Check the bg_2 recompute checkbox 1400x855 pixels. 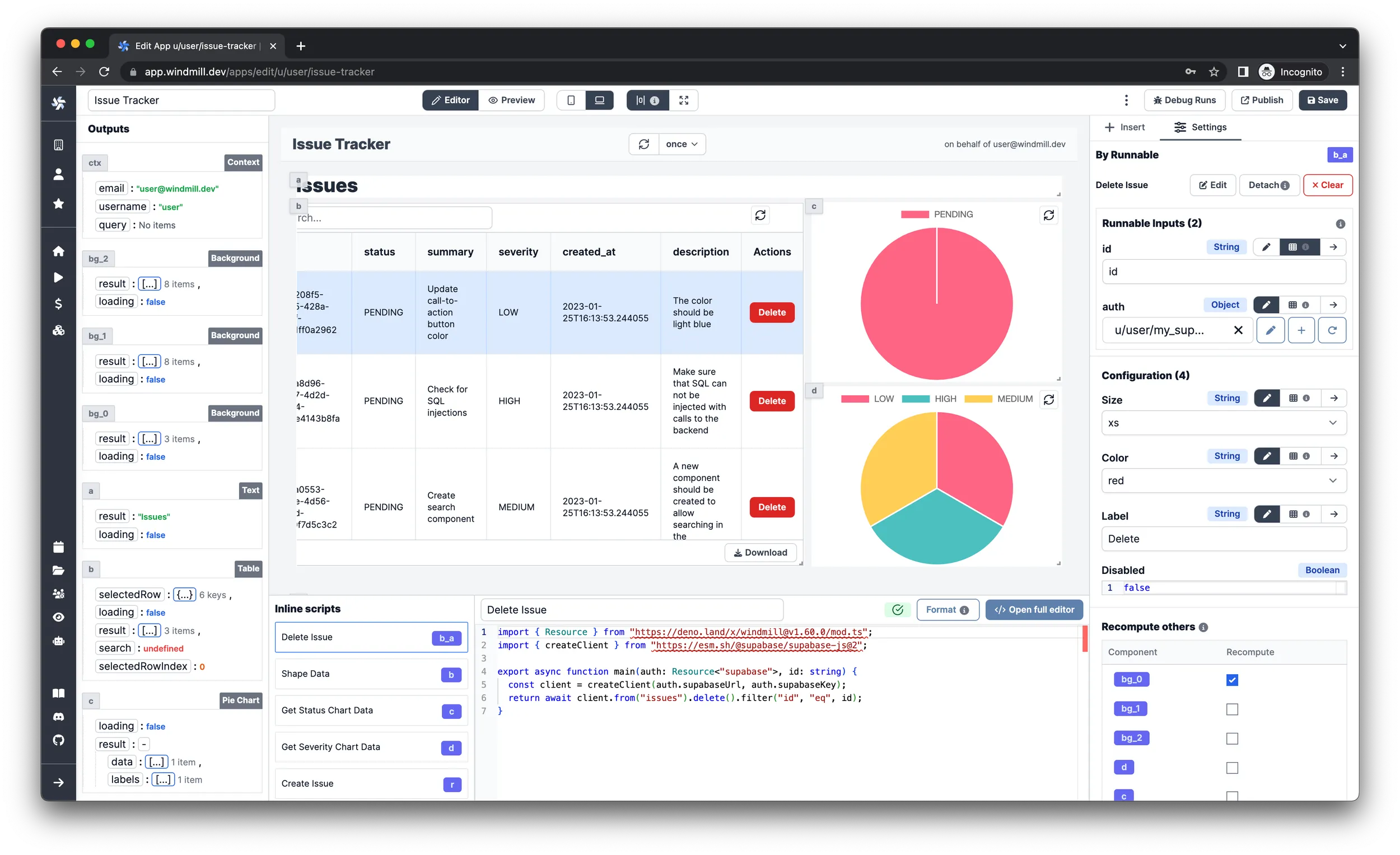tap(1232, 739)
